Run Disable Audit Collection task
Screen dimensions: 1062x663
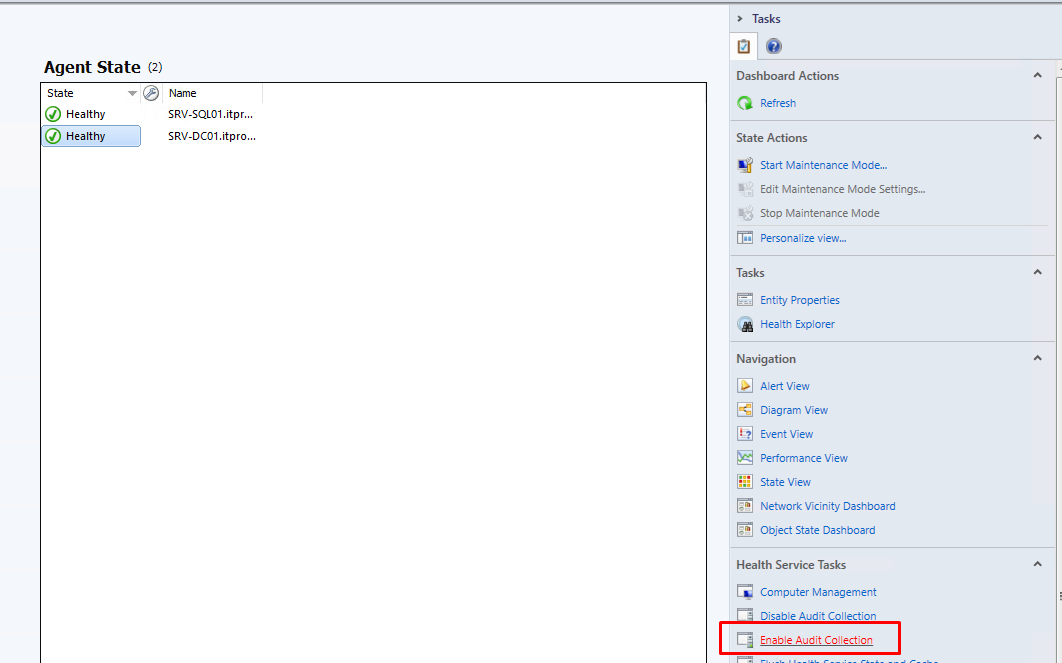point(818,616)
